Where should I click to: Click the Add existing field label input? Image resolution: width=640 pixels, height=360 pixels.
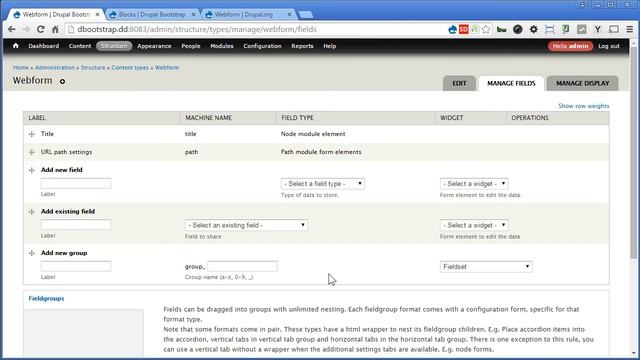(x=76, y=225)
